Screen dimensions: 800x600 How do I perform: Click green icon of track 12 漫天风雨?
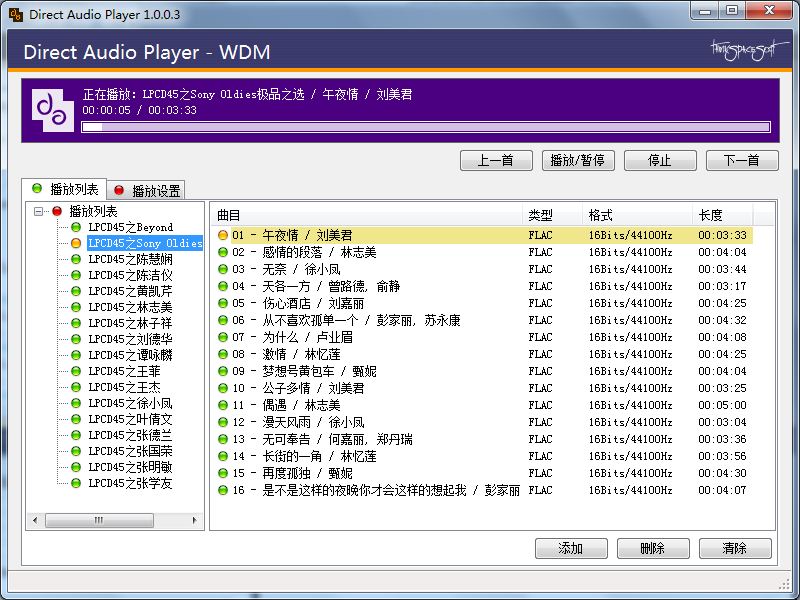point(223,422)
